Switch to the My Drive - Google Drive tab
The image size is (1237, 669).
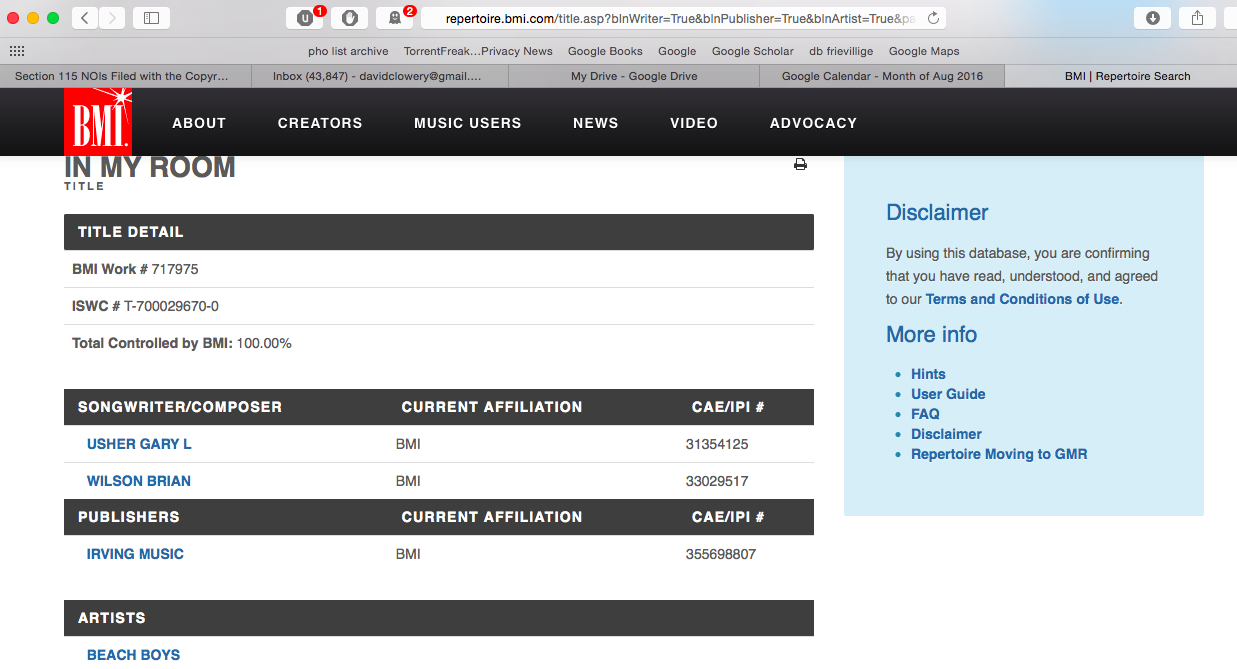pos(633,76)
